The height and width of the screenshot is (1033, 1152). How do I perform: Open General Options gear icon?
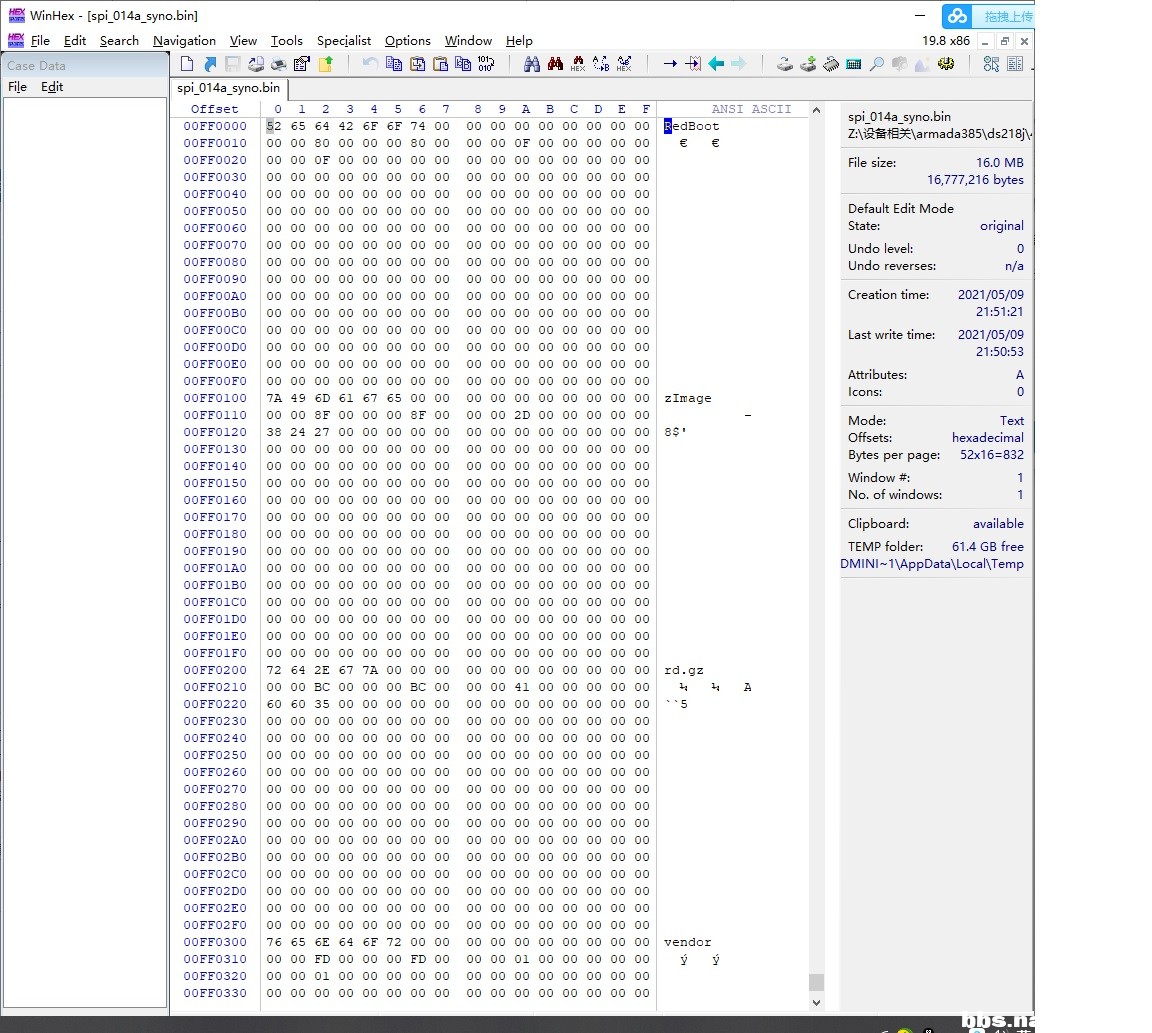(x=946, y=64)
